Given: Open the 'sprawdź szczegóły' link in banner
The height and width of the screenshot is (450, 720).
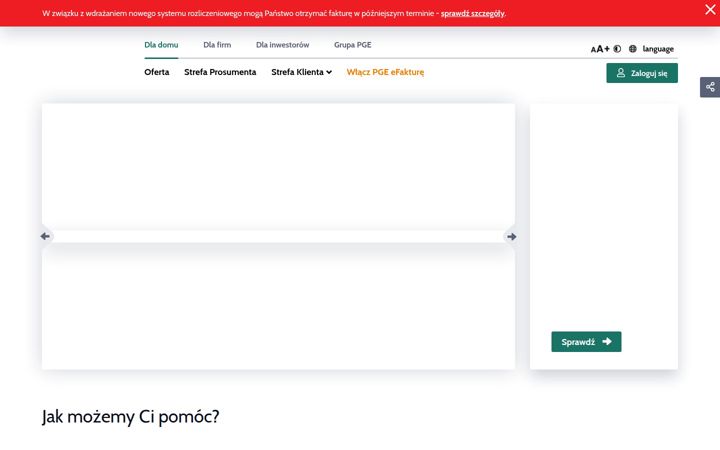Looking at the screenshot, I should [x=472, y=13].
